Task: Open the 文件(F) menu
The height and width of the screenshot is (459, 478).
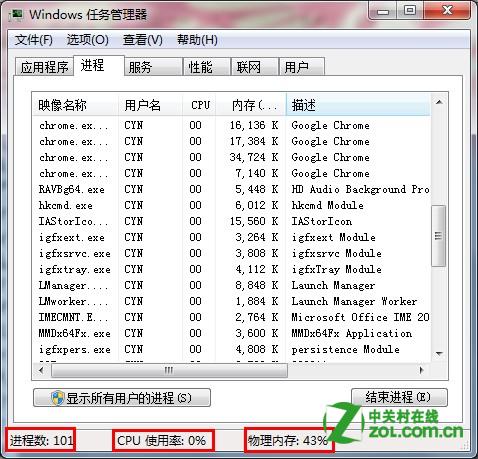Action: click(34, 40)
